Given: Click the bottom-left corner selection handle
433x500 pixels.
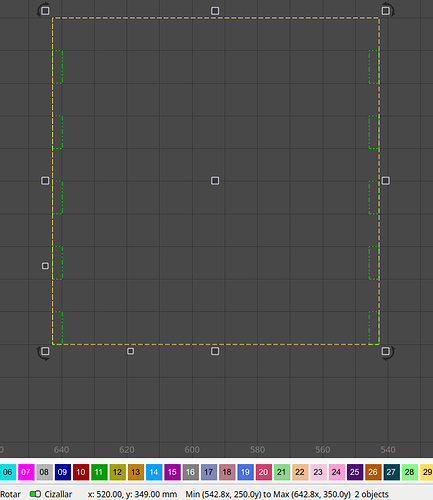Looking at the screenshot, I should (x=45, y=351).
